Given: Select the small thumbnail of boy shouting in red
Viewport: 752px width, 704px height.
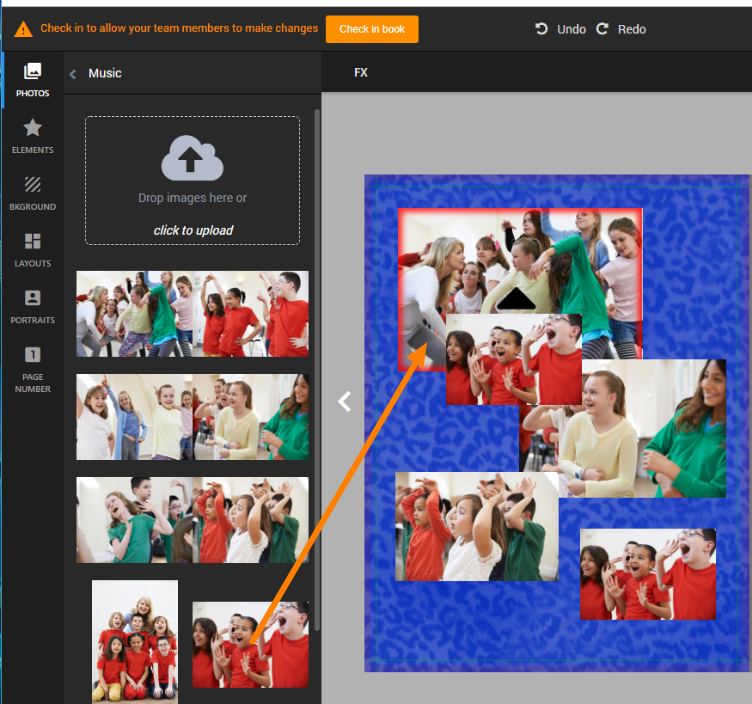Looking at the screenshot, I should 250,645.
